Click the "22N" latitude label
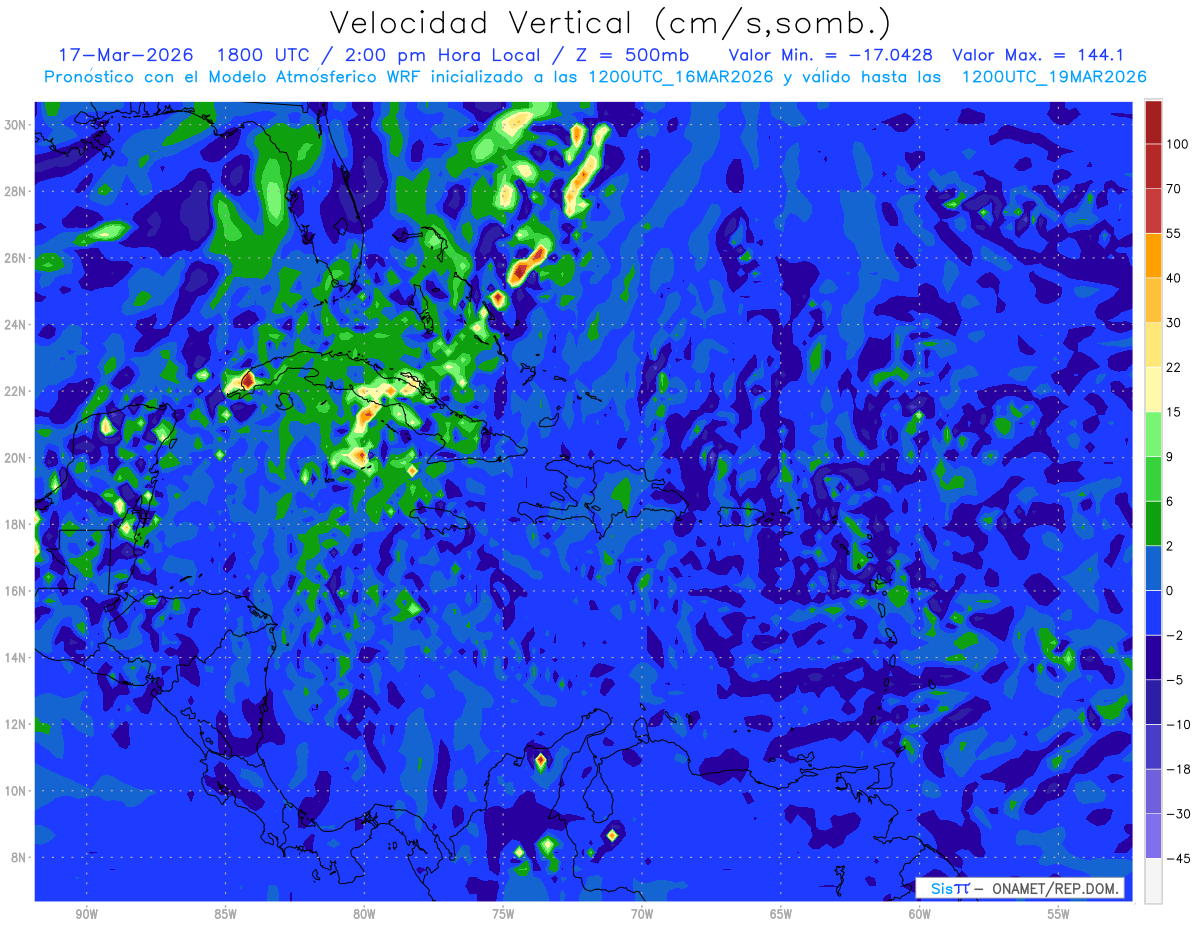1200x927 pixels. click(17, 391)
